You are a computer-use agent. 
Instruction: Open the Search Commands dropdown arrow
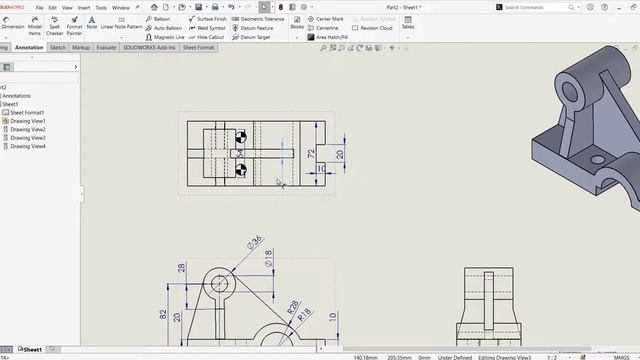point(578,7)
